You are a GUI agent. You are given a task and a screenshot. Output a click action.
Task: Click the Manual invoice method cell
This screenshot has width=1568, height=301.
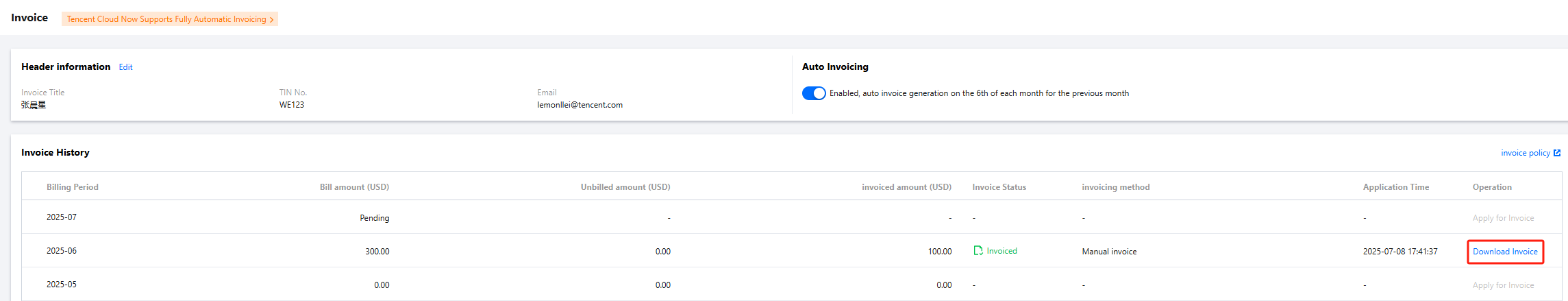(x=1109, y=252)
